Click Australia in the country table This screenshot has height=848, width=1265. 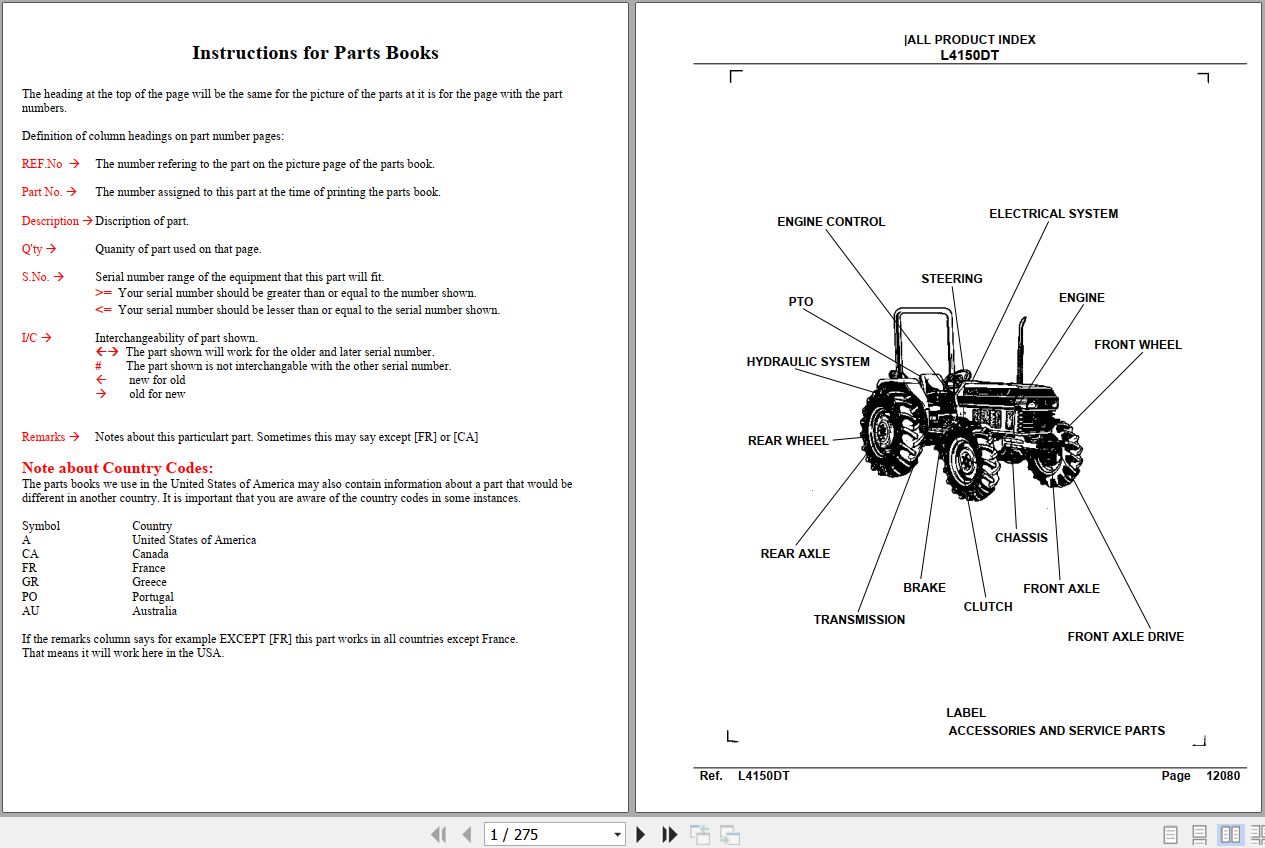tap(154, 611)
